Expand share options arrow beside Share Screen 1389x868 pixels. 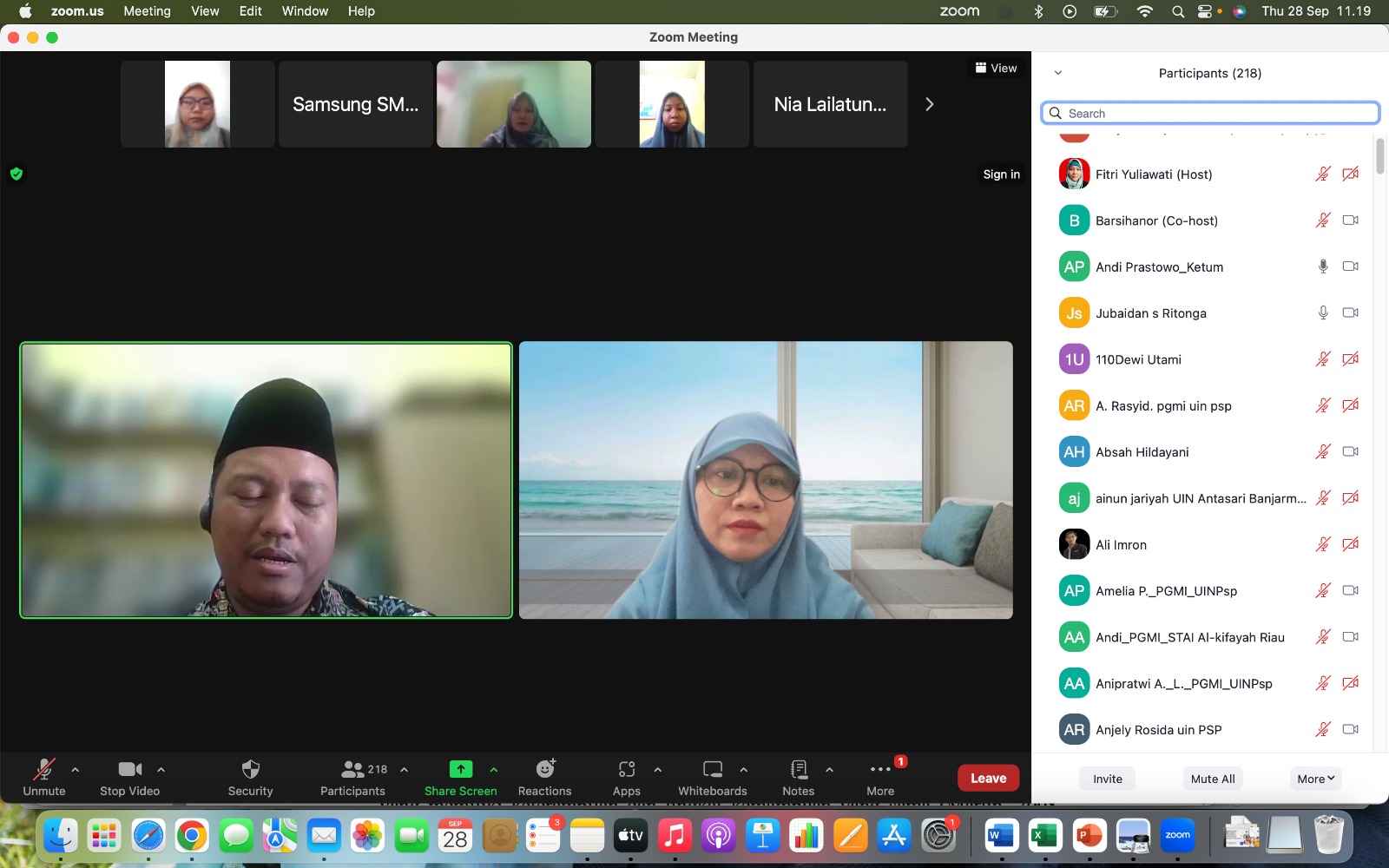click(x=493, y=769)
